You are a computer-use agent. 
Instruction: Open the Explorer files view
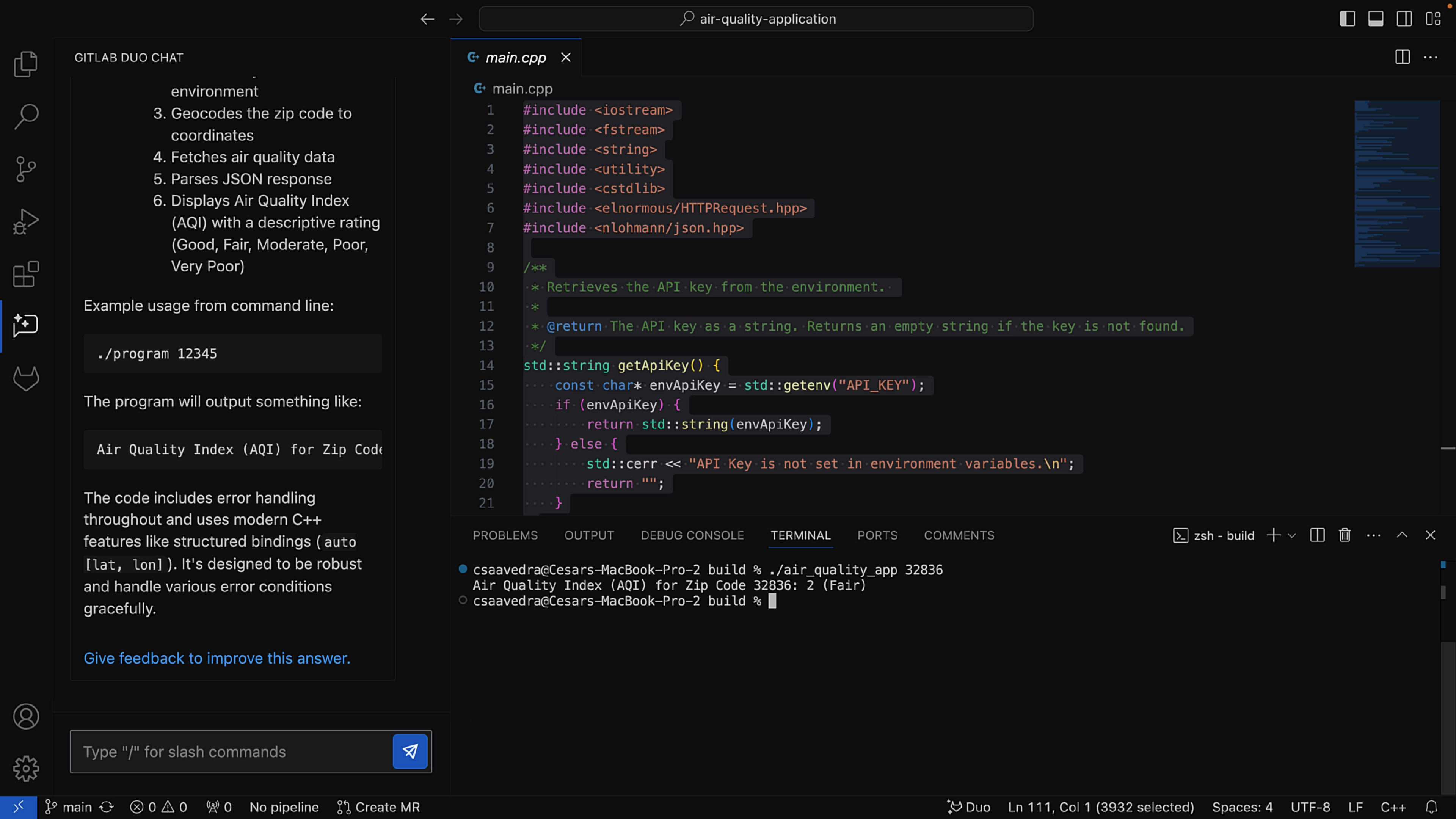pos(25,64)
